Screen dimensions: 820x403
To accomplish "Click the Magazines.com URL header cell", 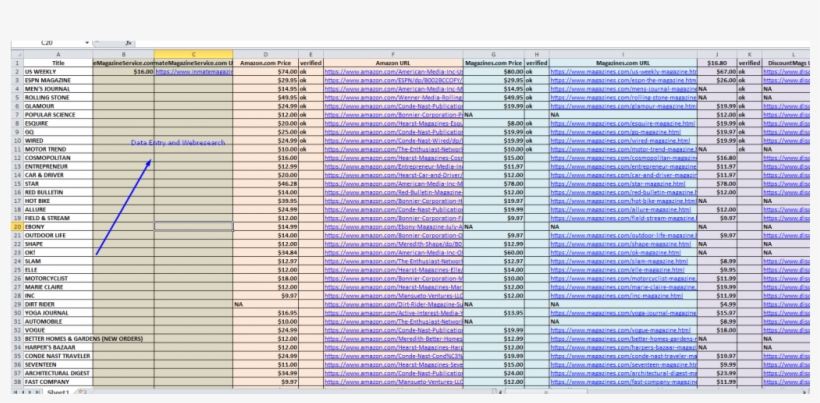I will point(623,63).
